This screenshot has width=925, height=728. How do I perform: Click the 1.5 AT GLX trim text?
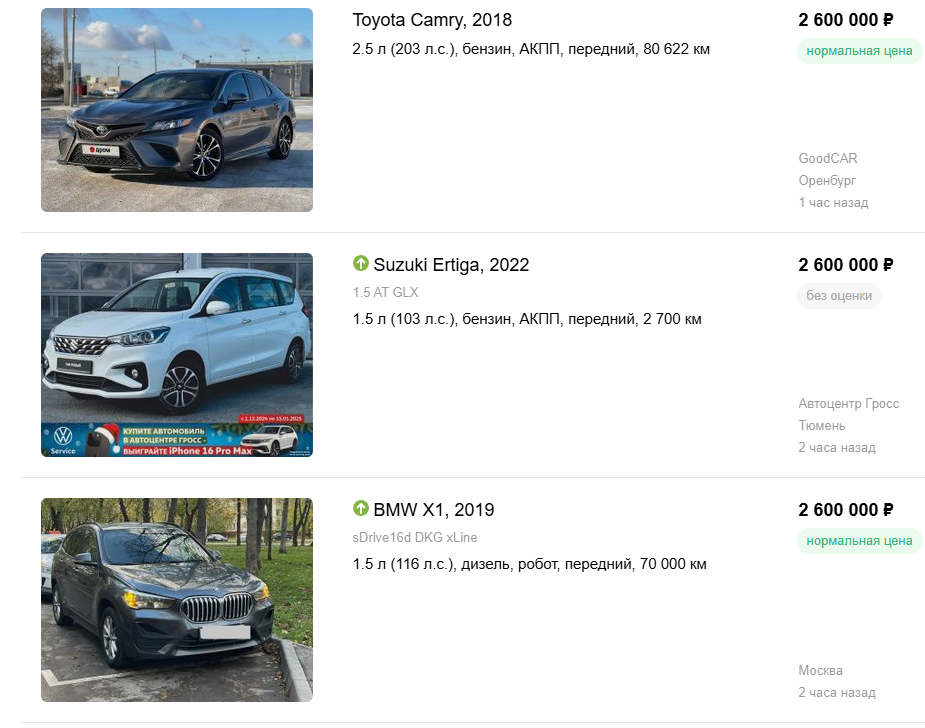click(x=385, y=292)
